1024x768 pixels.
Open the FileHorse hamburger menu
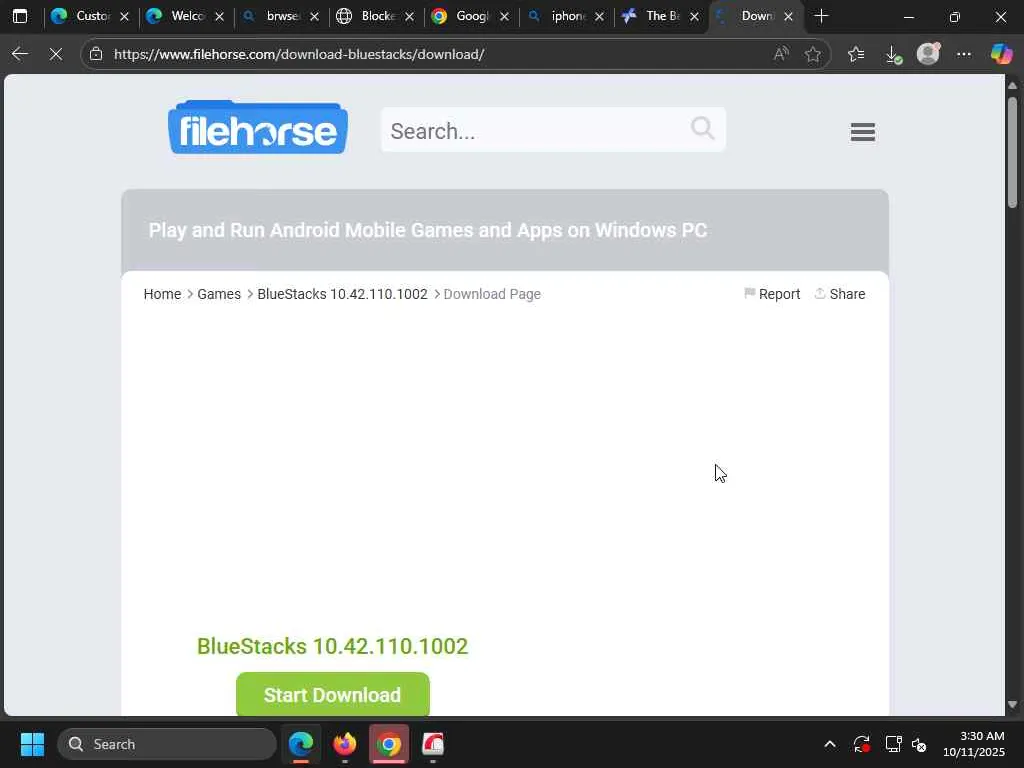(863, 132)
